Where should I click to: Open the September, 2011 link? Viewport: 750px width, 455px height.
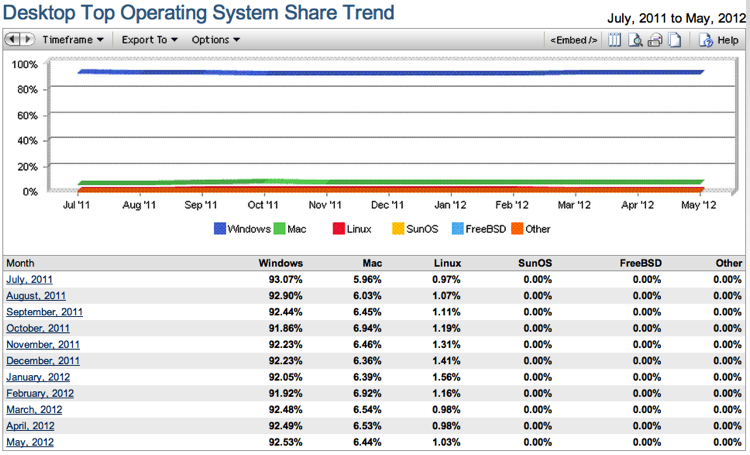coord(44,312)
